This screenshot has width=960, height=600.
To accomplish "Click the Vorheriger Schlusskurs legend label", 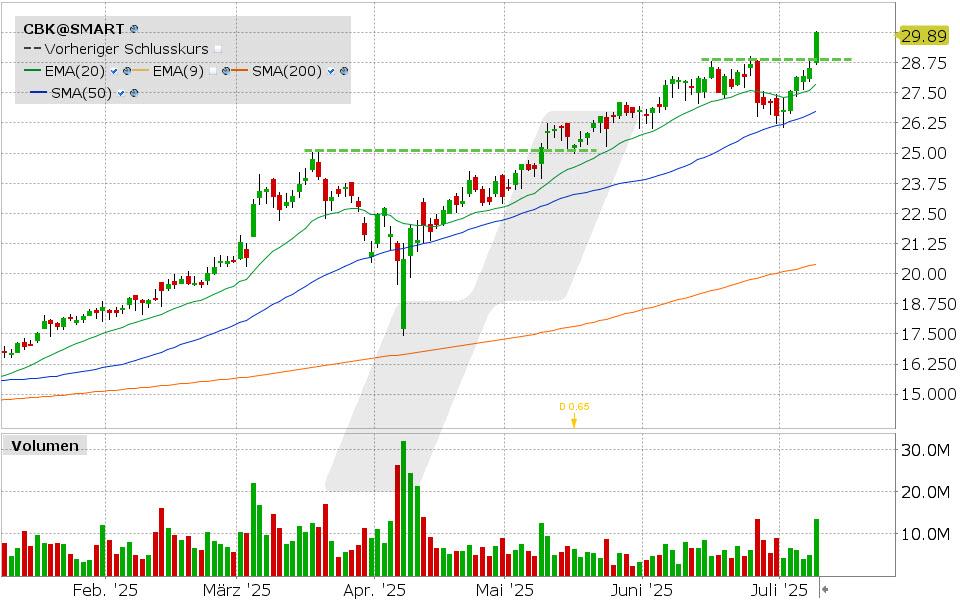I will [x=126, y=49].
